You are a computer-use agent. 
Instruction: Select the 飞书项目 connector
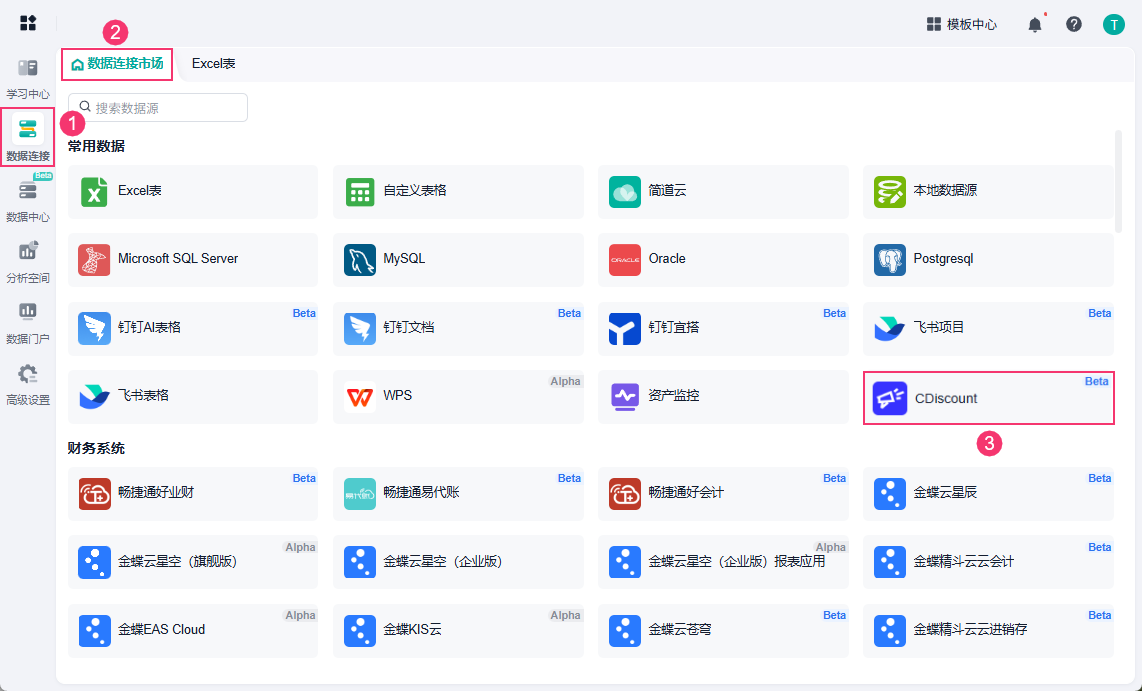point(988,328)
